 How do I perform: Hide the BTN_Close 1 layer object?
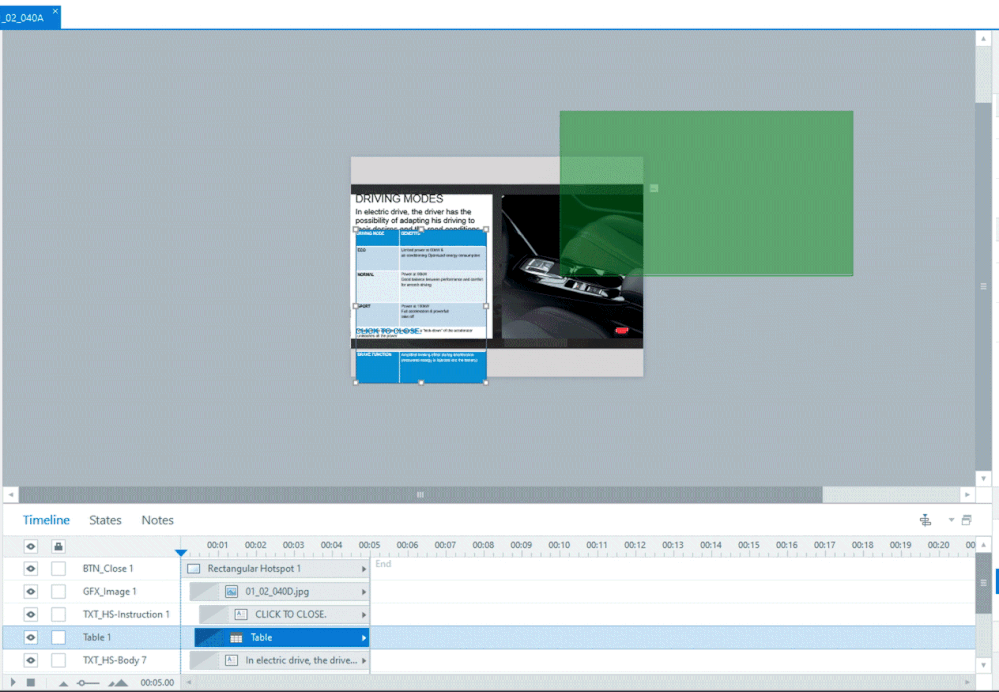point(31,568)
